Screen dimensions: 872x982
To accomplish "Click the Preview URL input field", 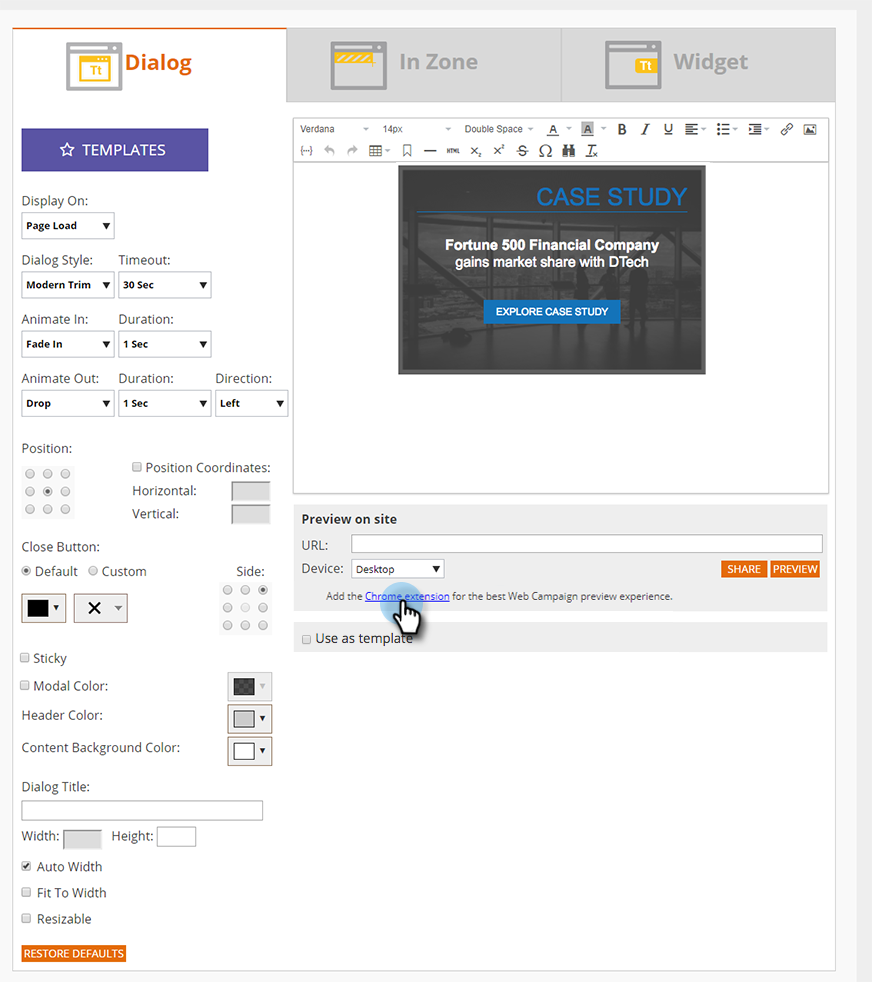I will [587, 544].
